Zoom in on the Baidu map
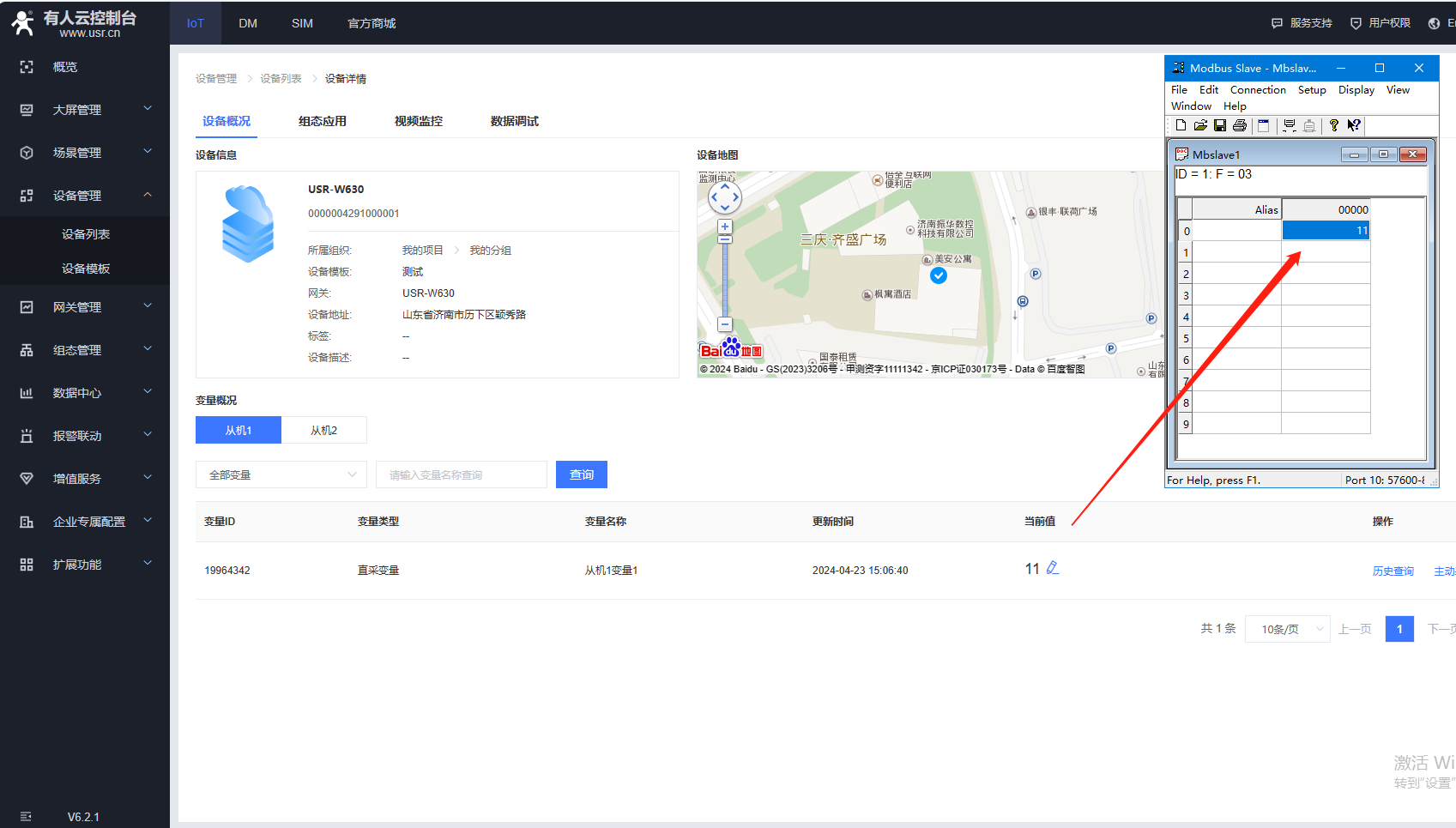 (x=725, y=227)
